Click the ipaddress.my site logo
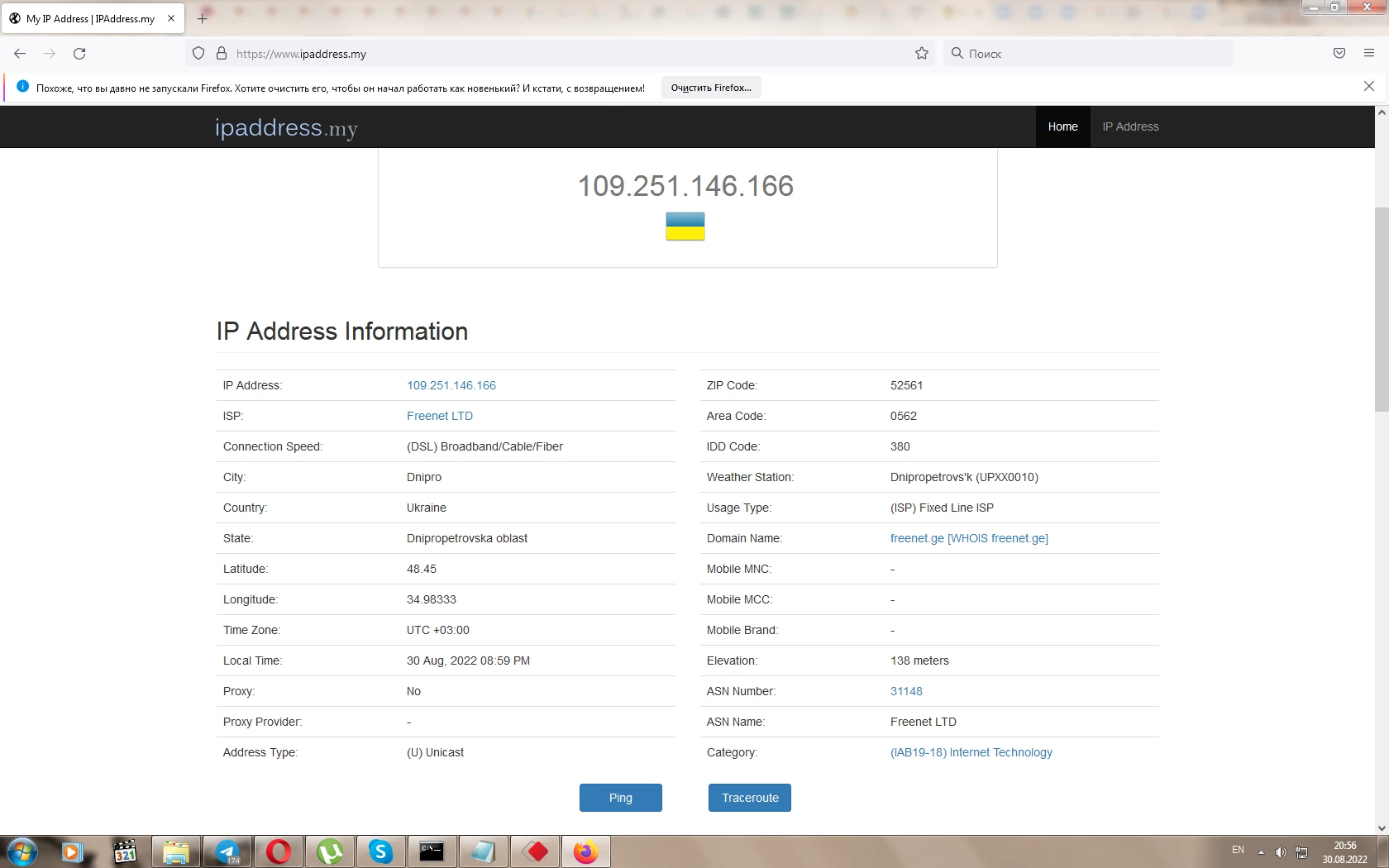Viewport: 1389px width, 868px height. (286, 127)
